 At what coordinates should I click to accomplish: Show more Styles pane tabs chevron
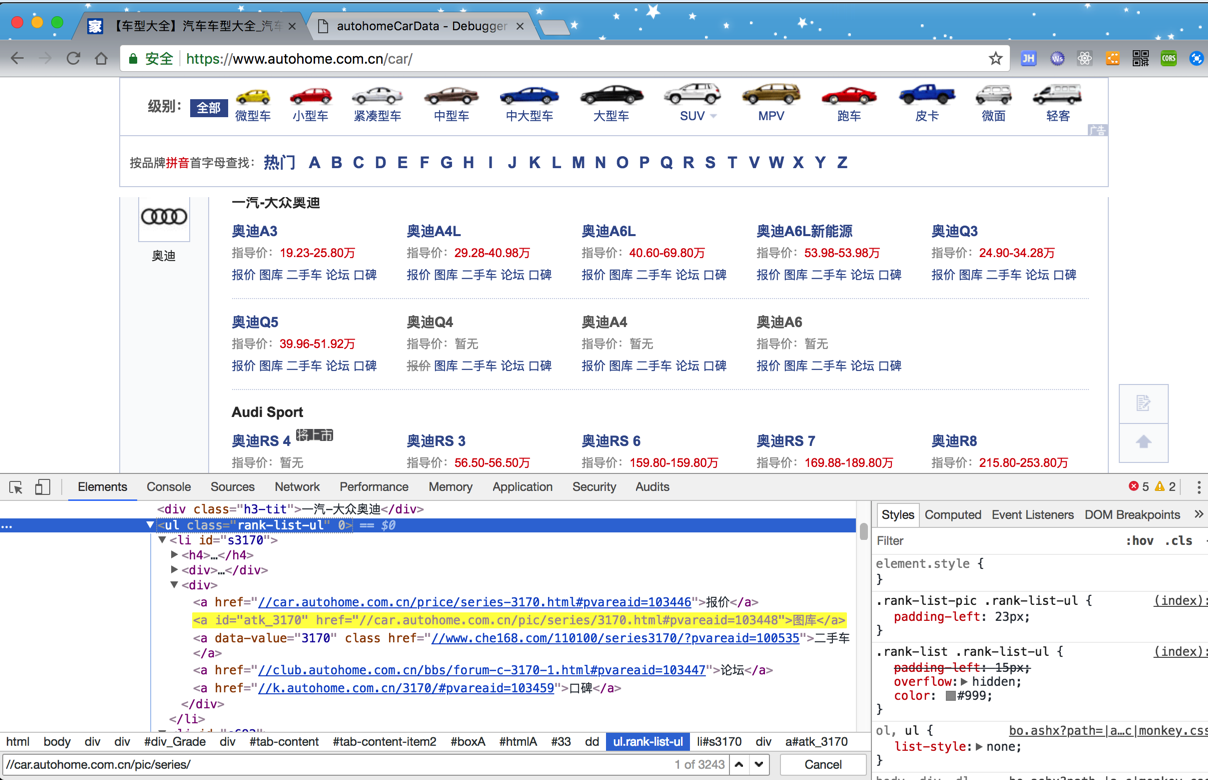[x=1198, y=514]
